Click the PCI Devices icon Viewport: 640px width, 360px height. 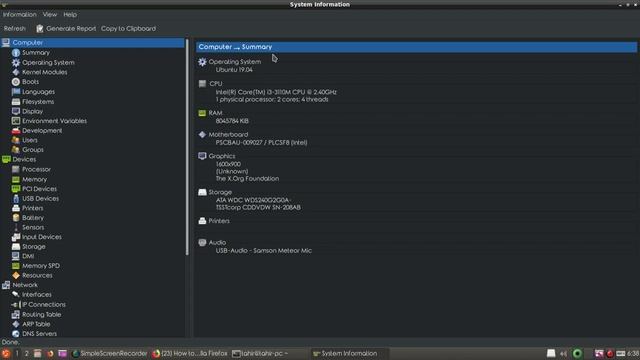coord(16,189)
